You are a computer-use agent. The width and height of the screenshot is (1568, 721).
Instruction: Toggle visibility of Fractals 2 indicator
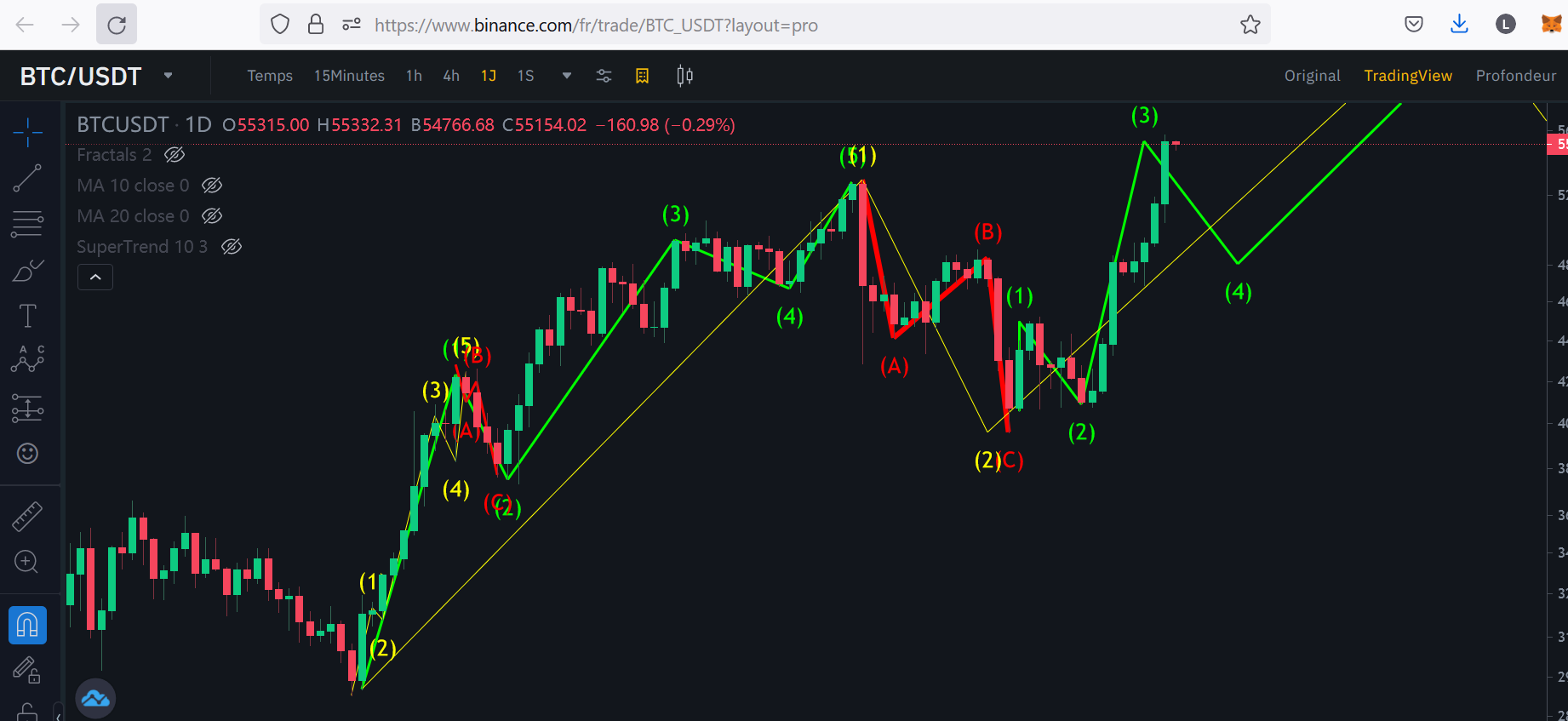pos(175,155)
